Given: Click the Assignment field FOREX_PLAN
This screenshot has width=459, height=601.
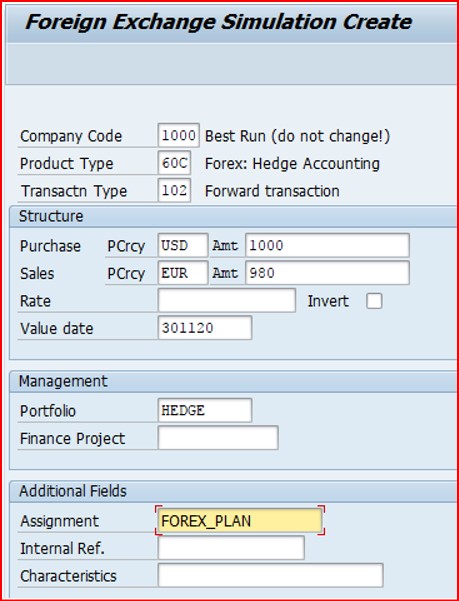Looking at the screenshot, I should (x=240, y=521).
